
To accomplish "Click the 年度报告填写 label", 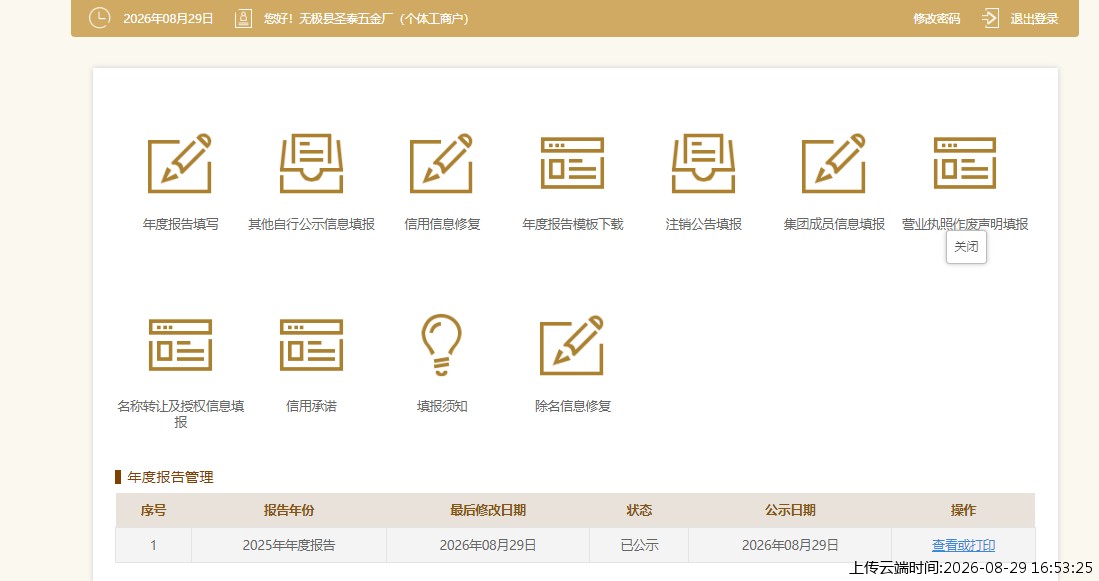I will click(181, 224).
